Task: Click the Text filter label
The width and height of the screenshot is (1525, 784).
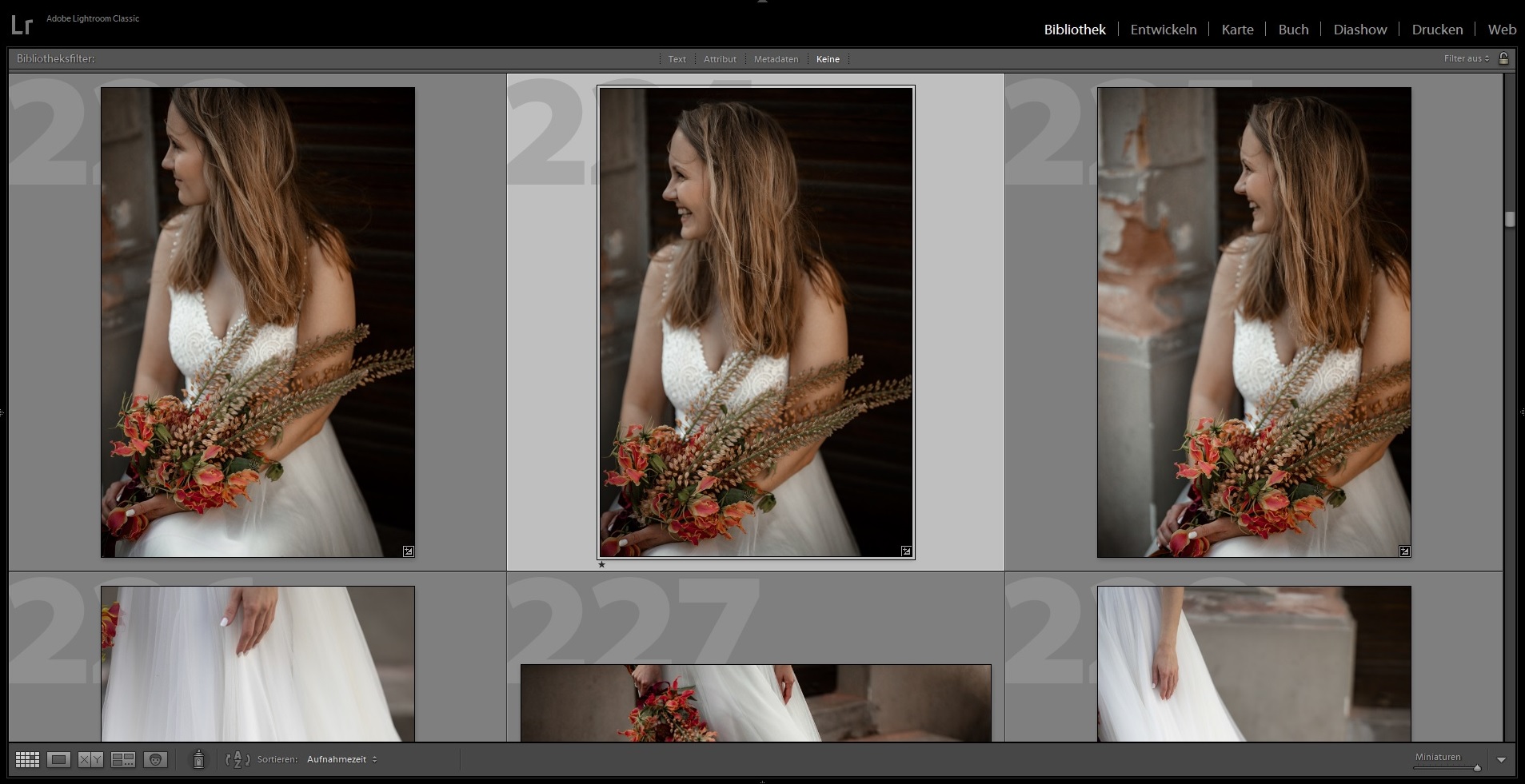Action: tap(677, 58)
